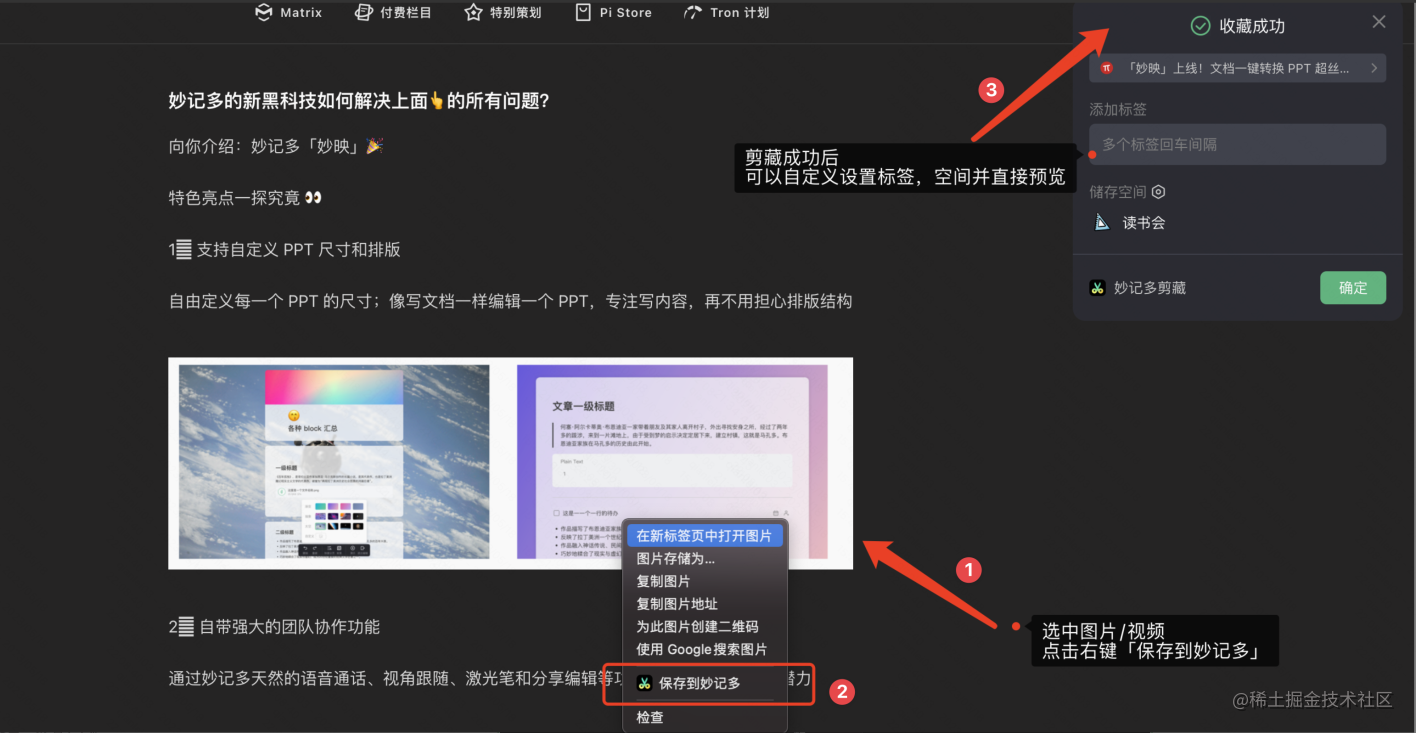This screenshot has height=733, width=1416.
Task: Click the 收藏成功 title text
Action: [x=1252, y=26]
